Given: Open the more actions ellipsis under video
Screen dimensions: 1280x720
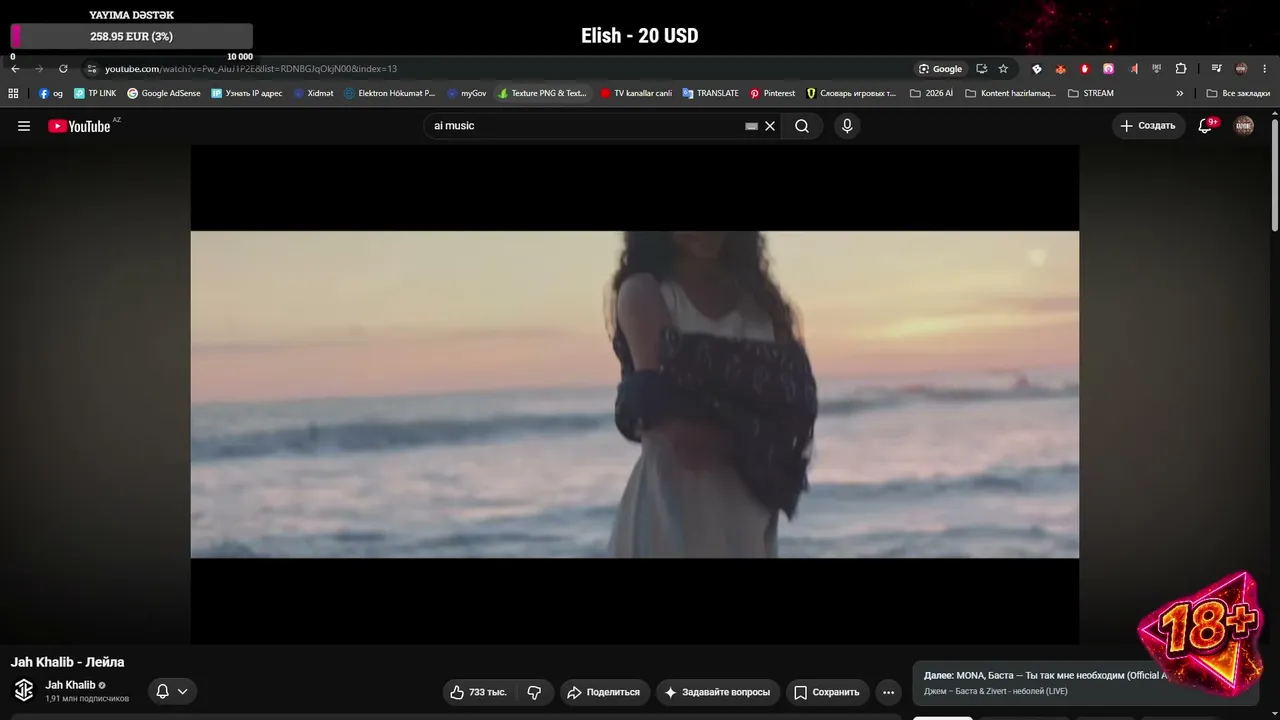Looking at the screenshot, I should click(888, 692).
